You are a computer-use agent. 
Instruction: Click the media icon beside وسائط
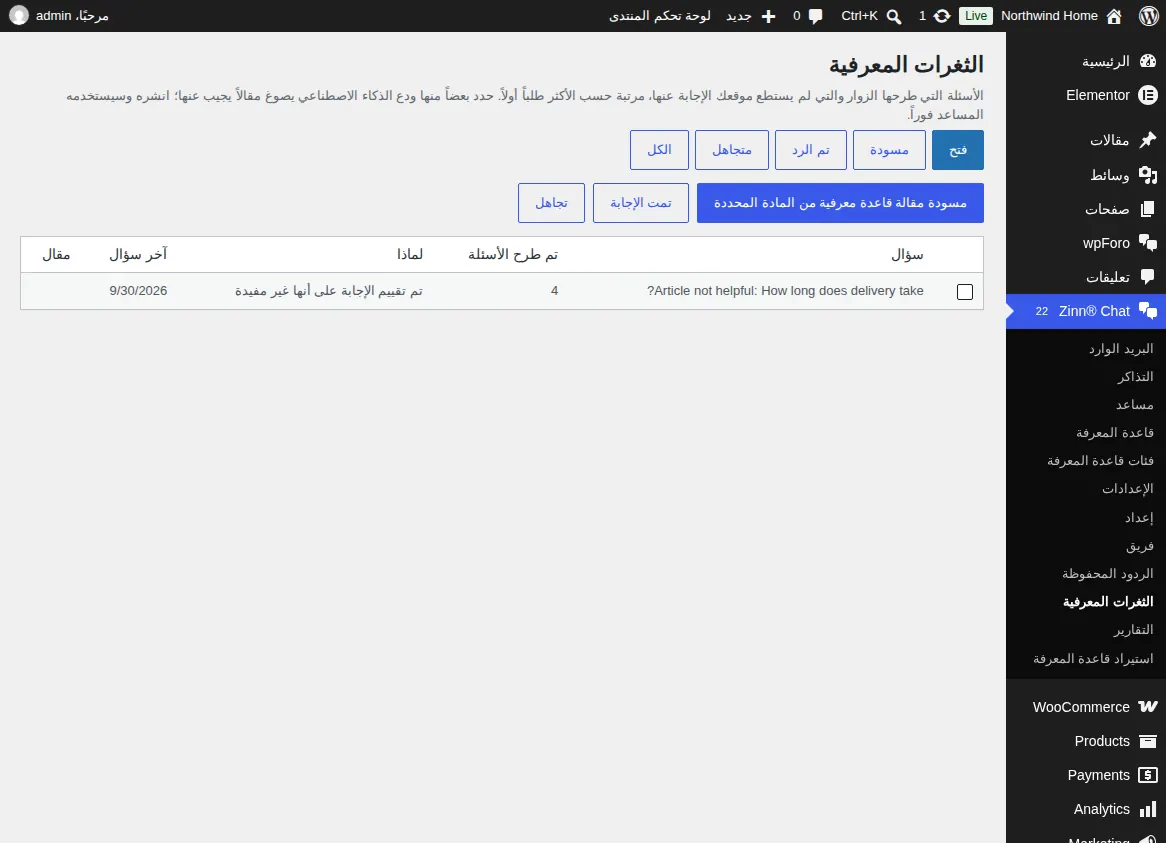1147,175
